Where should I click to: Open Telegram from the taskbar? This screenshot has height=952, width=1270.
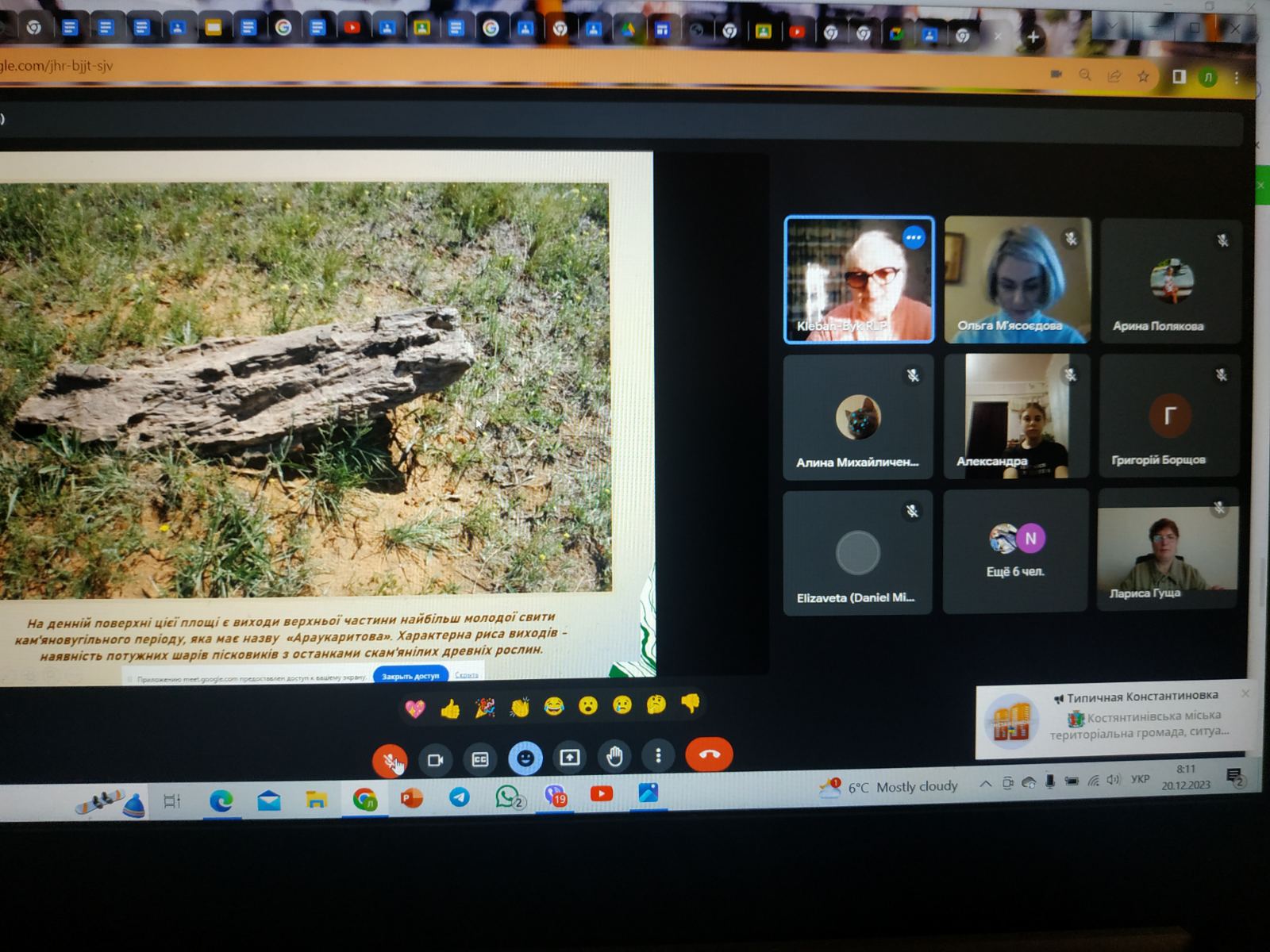point(459,797)
